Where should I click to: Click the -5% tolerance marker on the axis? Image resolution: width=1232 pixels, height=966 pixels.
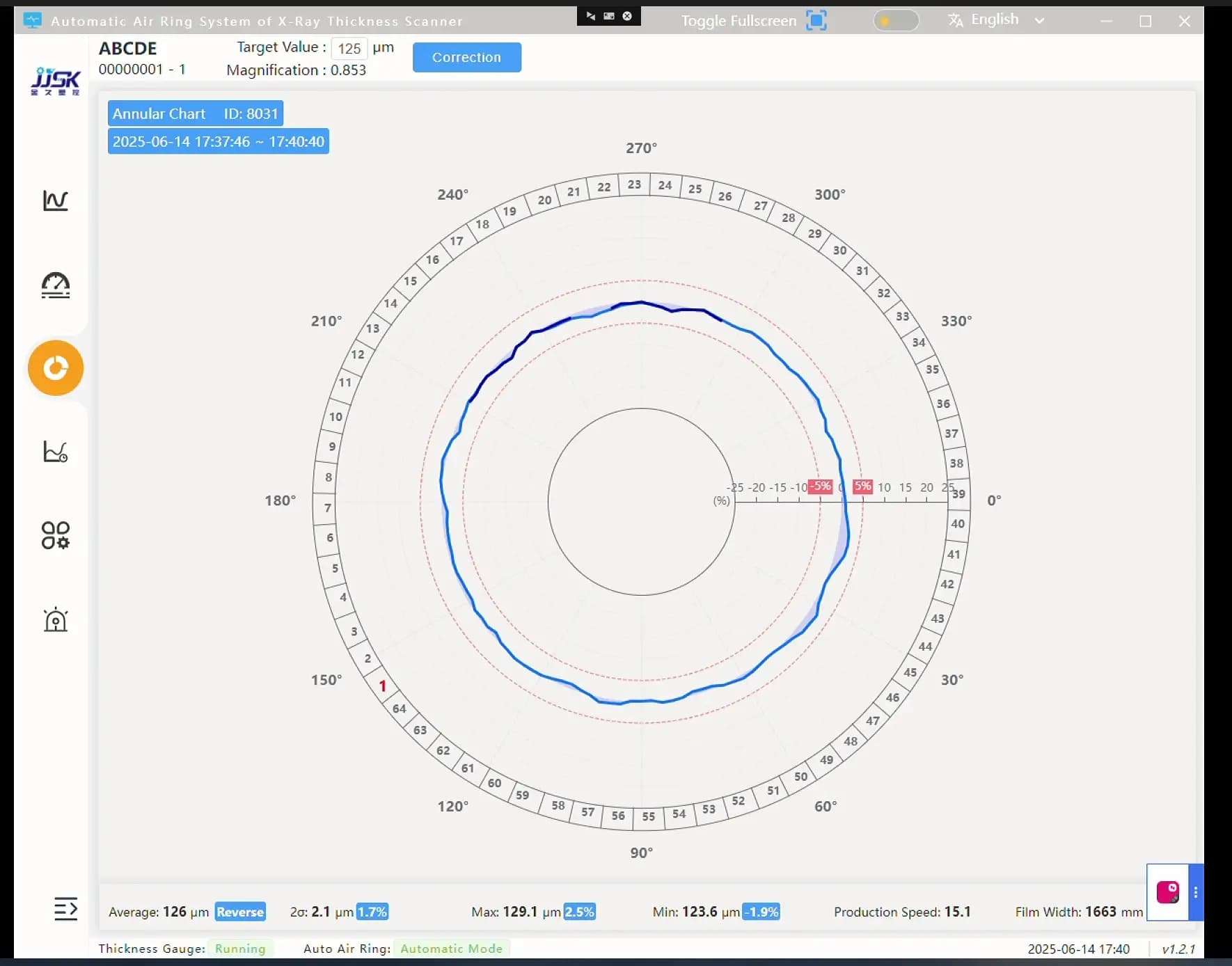[x=821, y=486]
